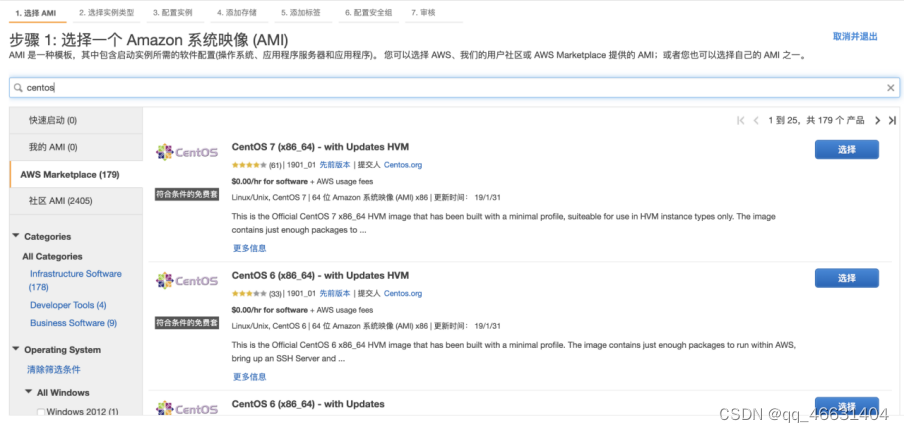
Task: Select AWS Marketplace (179) in sidebar
Action: click(76, 174)
